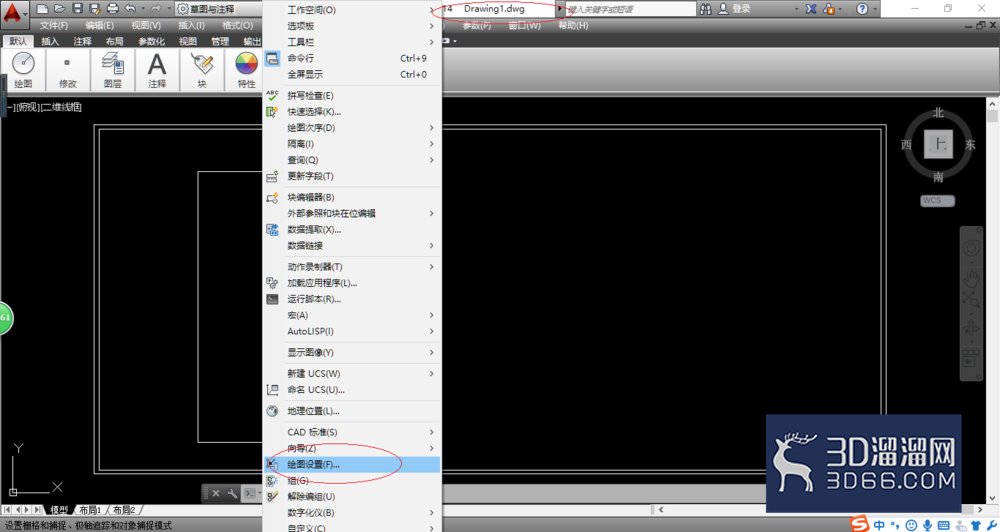
Task: Click the Redo arrow icon
Action: [x=156, y=9]
